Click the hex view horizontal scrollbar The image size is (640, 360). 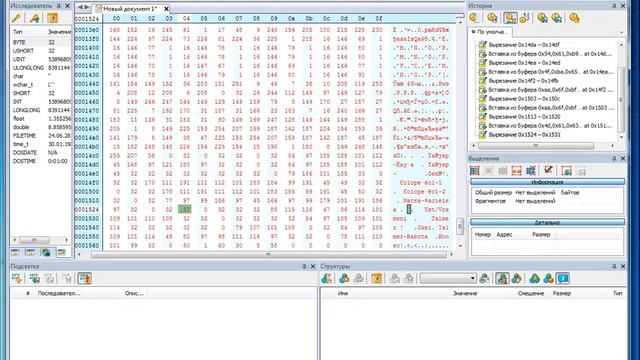(269, 255)
